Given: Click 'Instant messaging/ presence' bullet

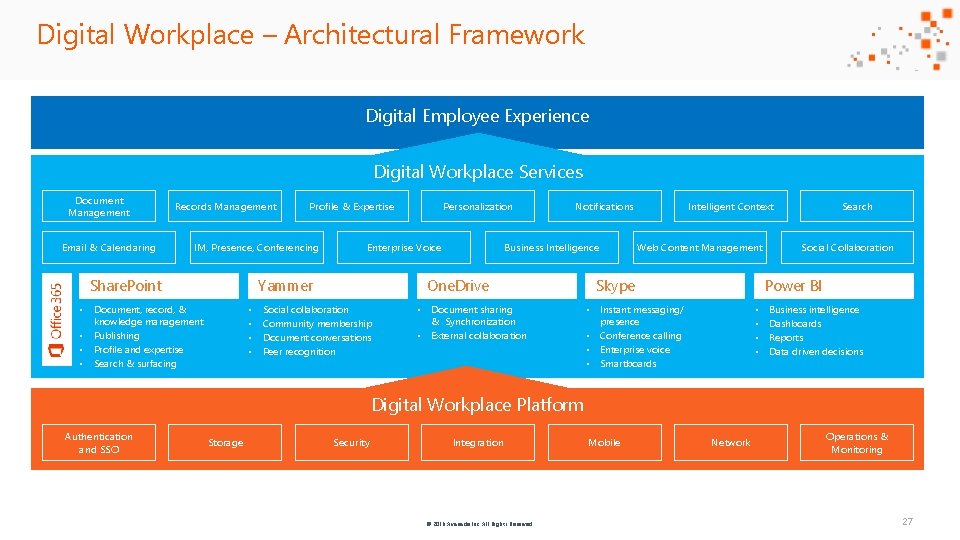Looking at the screenshot, I should point(642,316).
